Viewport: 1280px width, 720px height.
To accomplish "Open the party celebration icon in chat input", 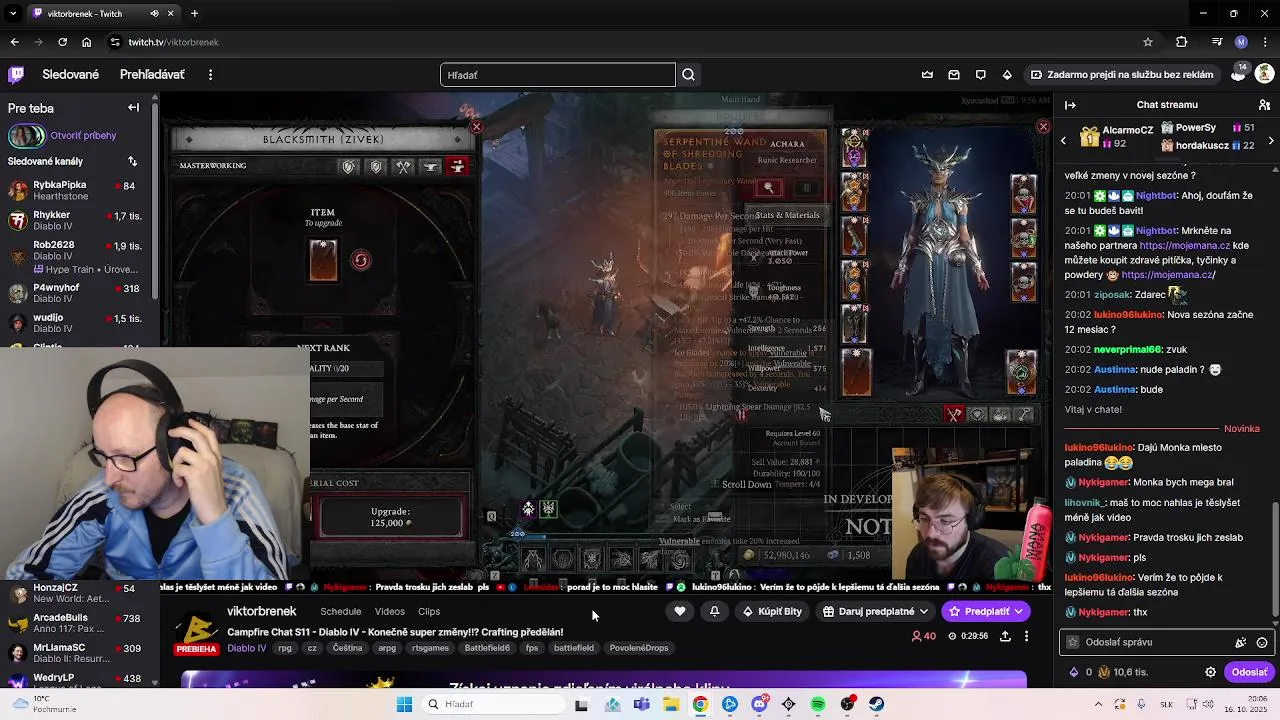I will [x=1241, y=642].
